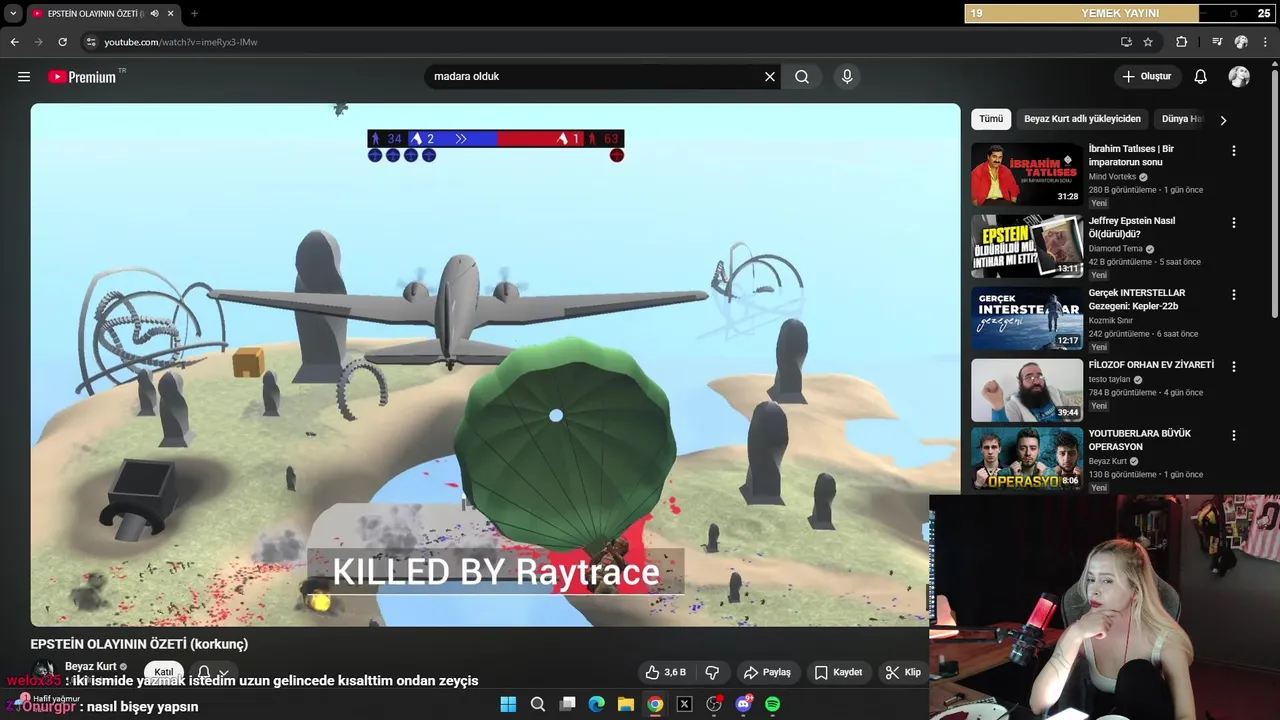Viewport: 1280px width, 720px height.
Task: Open YouTube notifications bell
Action: 1201,76
